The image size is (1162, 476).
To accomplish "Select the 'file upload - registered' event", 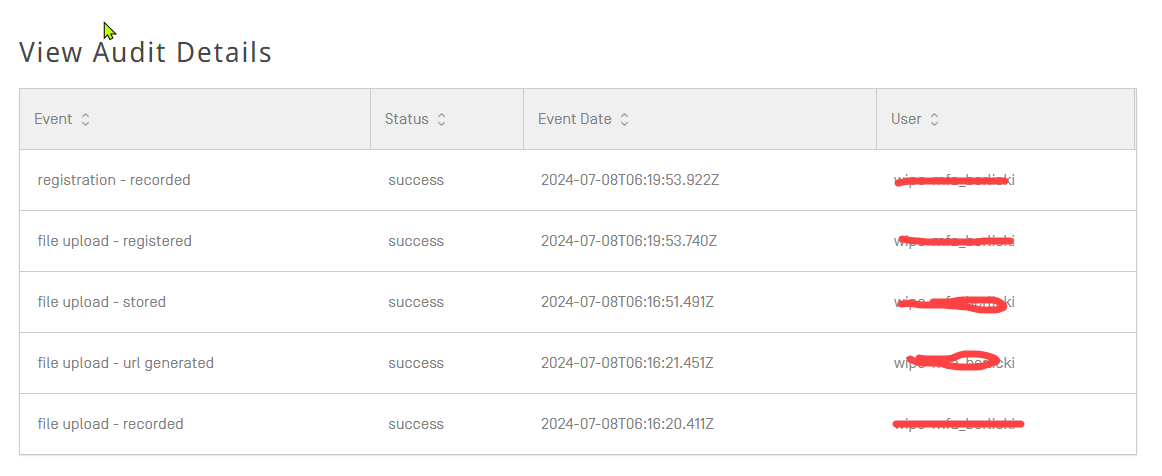I will [x=115, y=241].
